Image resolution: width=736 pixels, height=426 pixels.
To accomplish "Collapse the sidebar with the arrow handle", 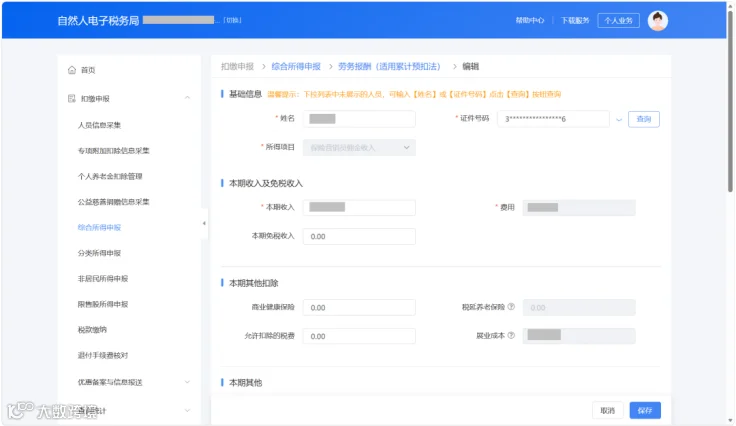I will 204,223.
